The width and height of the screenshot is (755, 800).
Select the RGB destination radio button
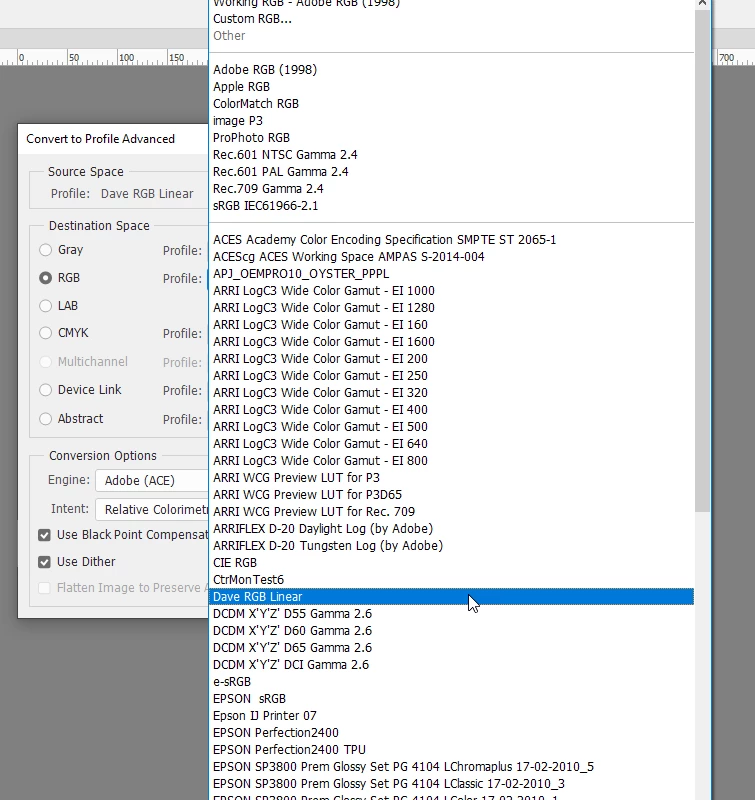pyautogui.click(x=45, y=278)
